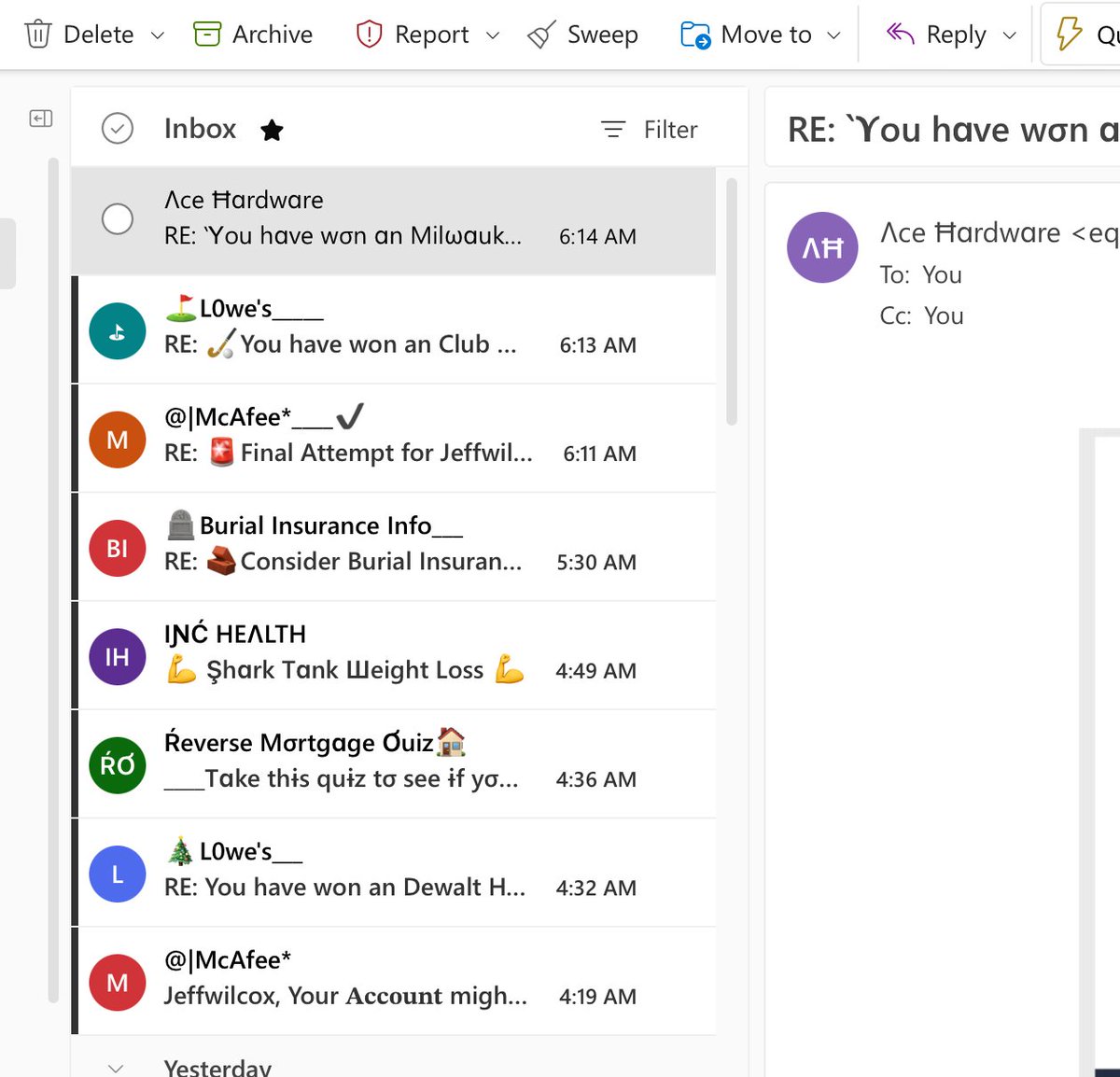Open the Filter menu

(650, 130)
